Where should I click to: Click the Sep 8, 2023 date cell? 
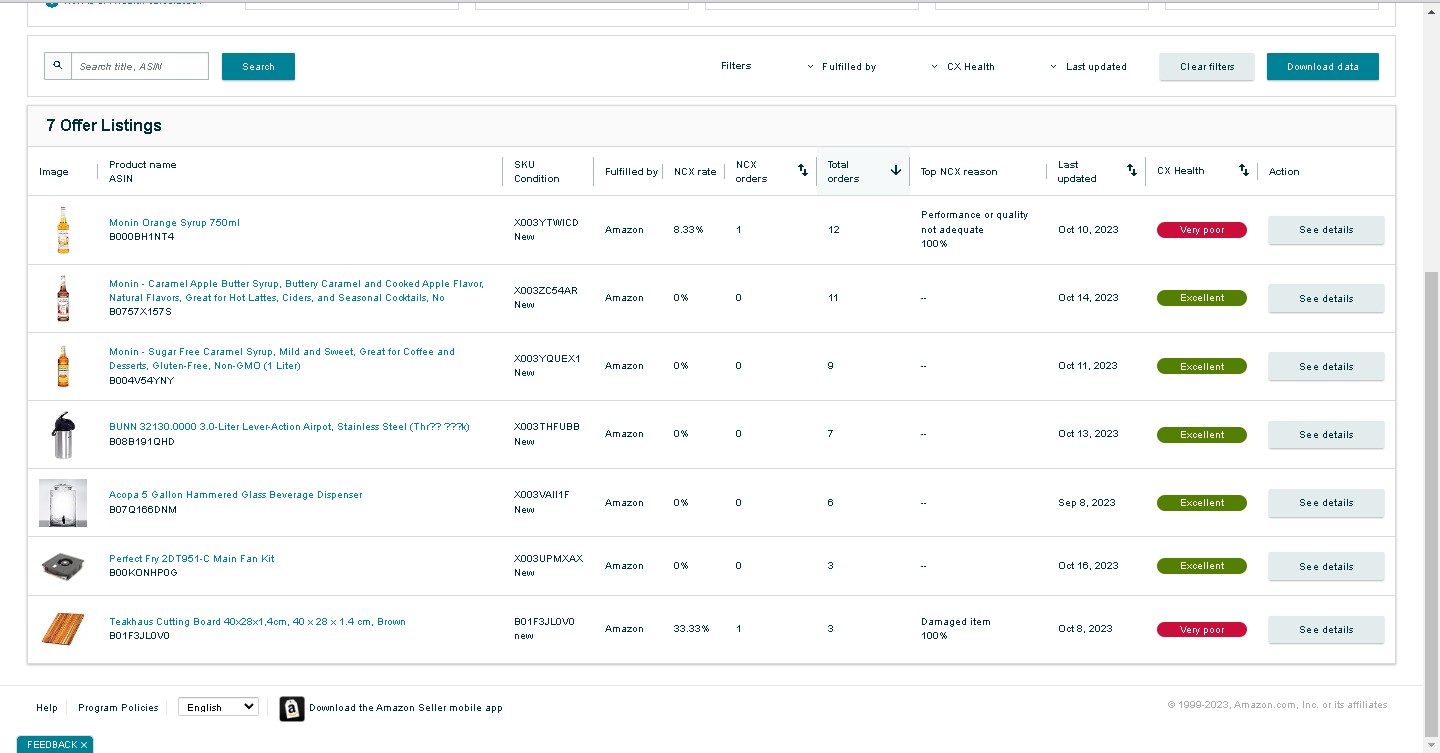point(1087,503)
